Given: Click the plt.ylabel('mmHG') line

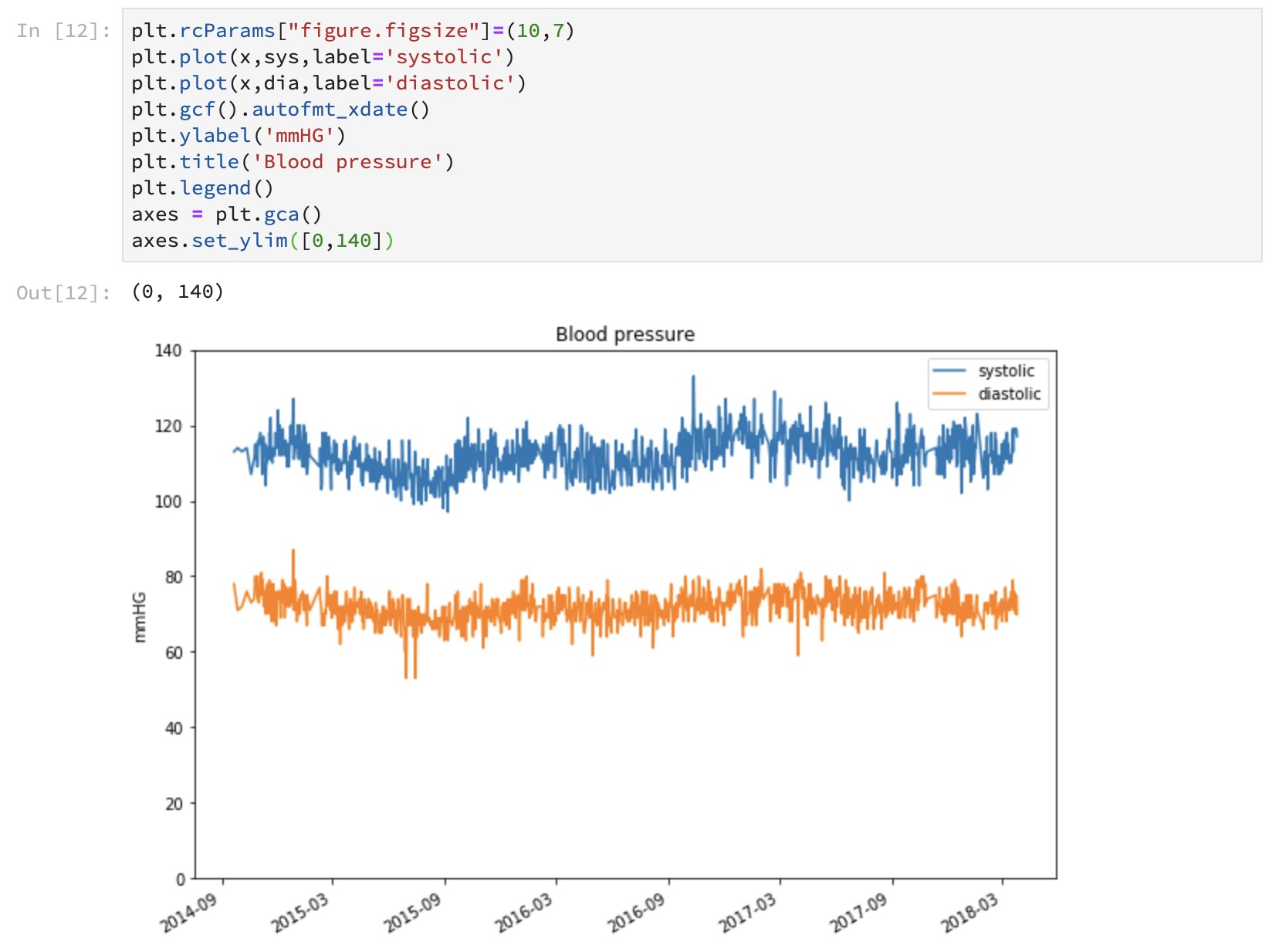Looking at the screenshot, I should (238, 136).
